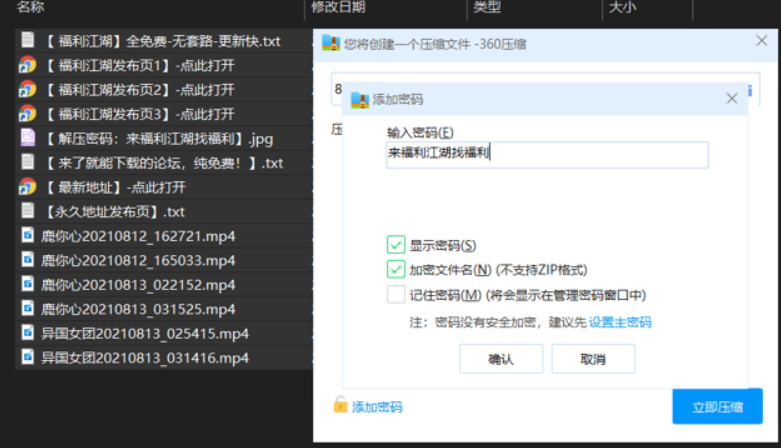Click Chrome icon for 福利江湖发布页1

[27, 66]
